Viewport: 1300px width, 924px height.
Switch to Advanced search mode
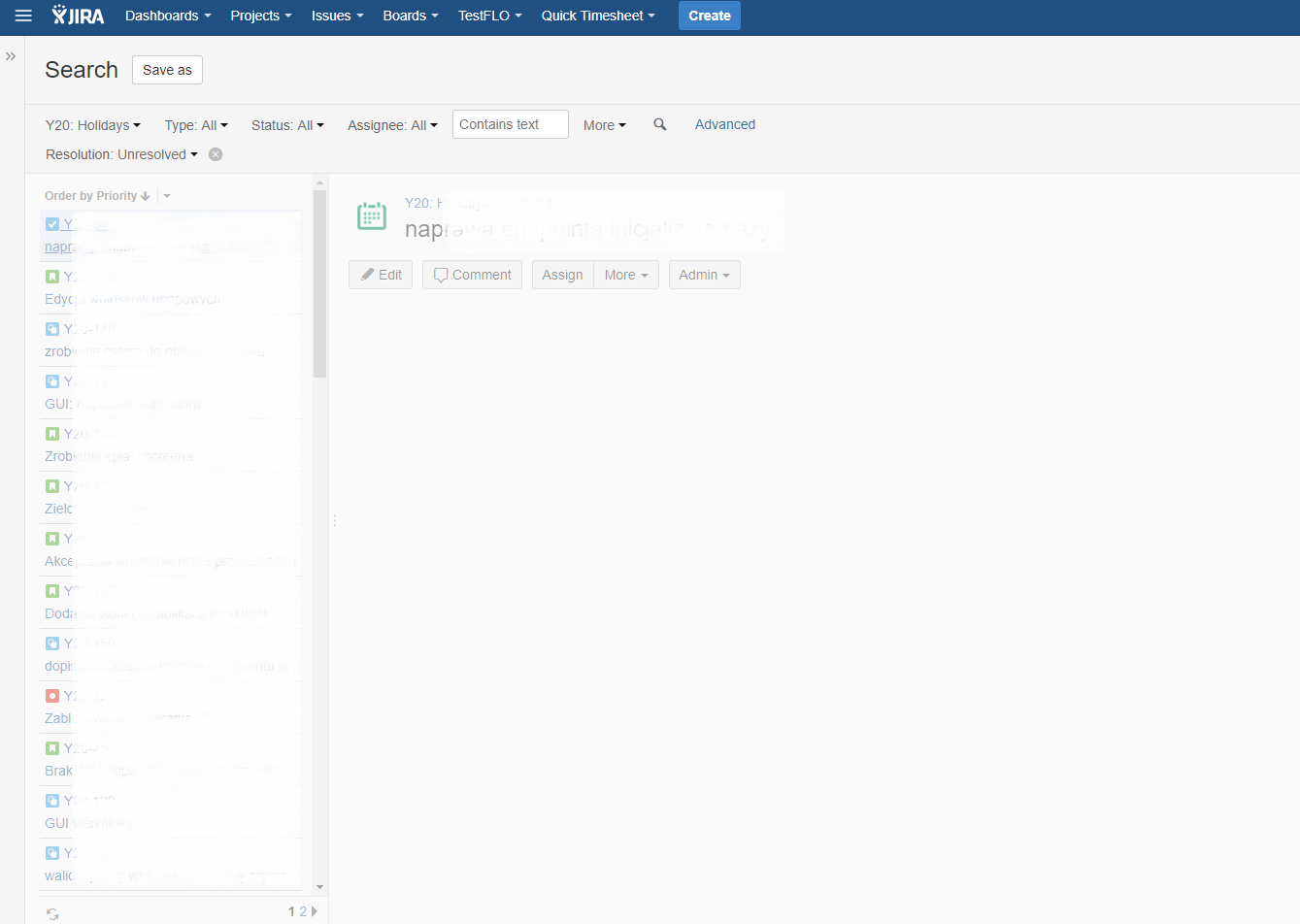[x=725, y=124]
